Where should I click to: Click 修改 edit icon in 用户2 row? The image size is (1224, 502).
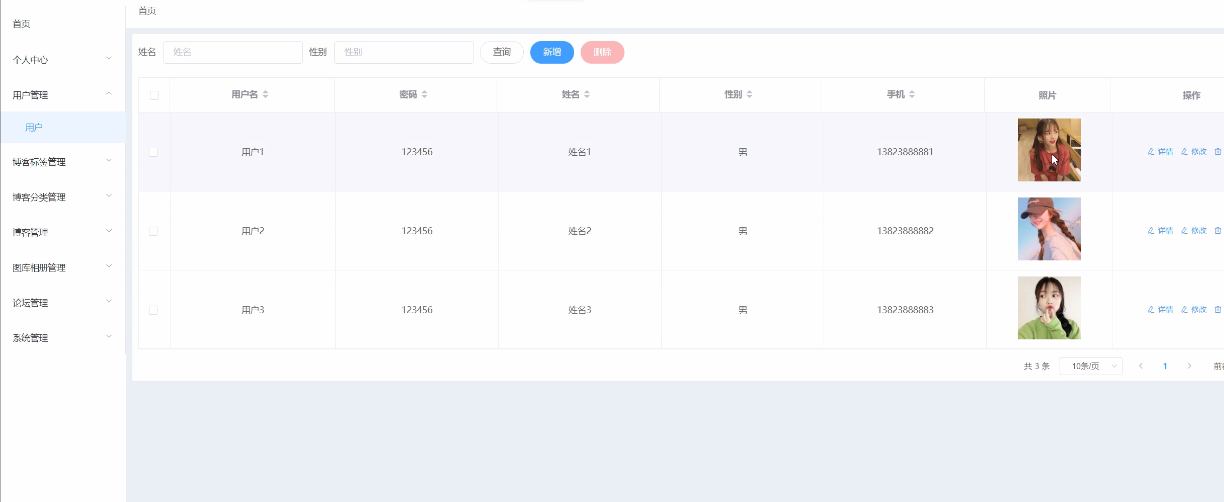1194,231
